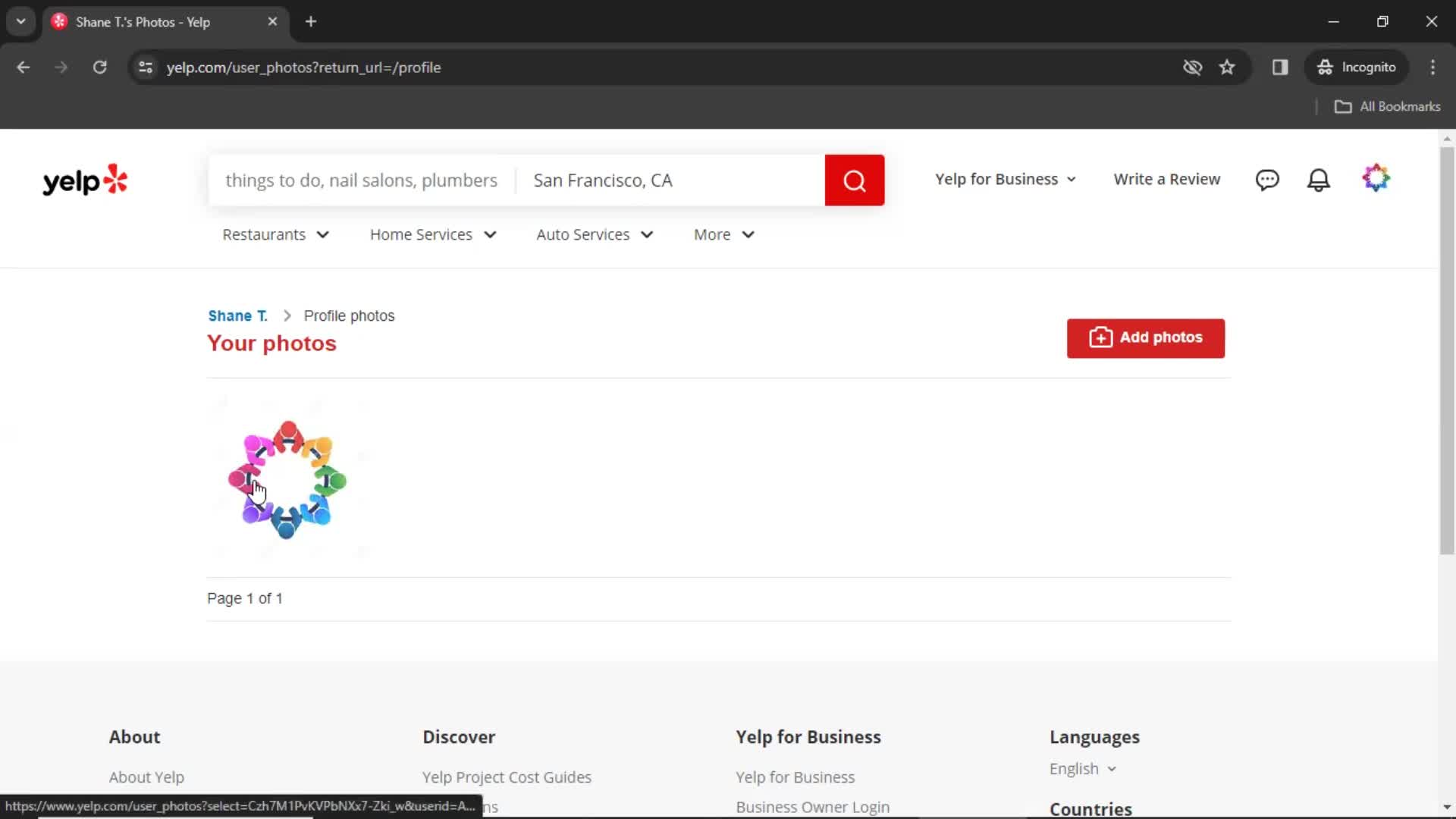Click the 'Page 1 of 1' text

245,599
